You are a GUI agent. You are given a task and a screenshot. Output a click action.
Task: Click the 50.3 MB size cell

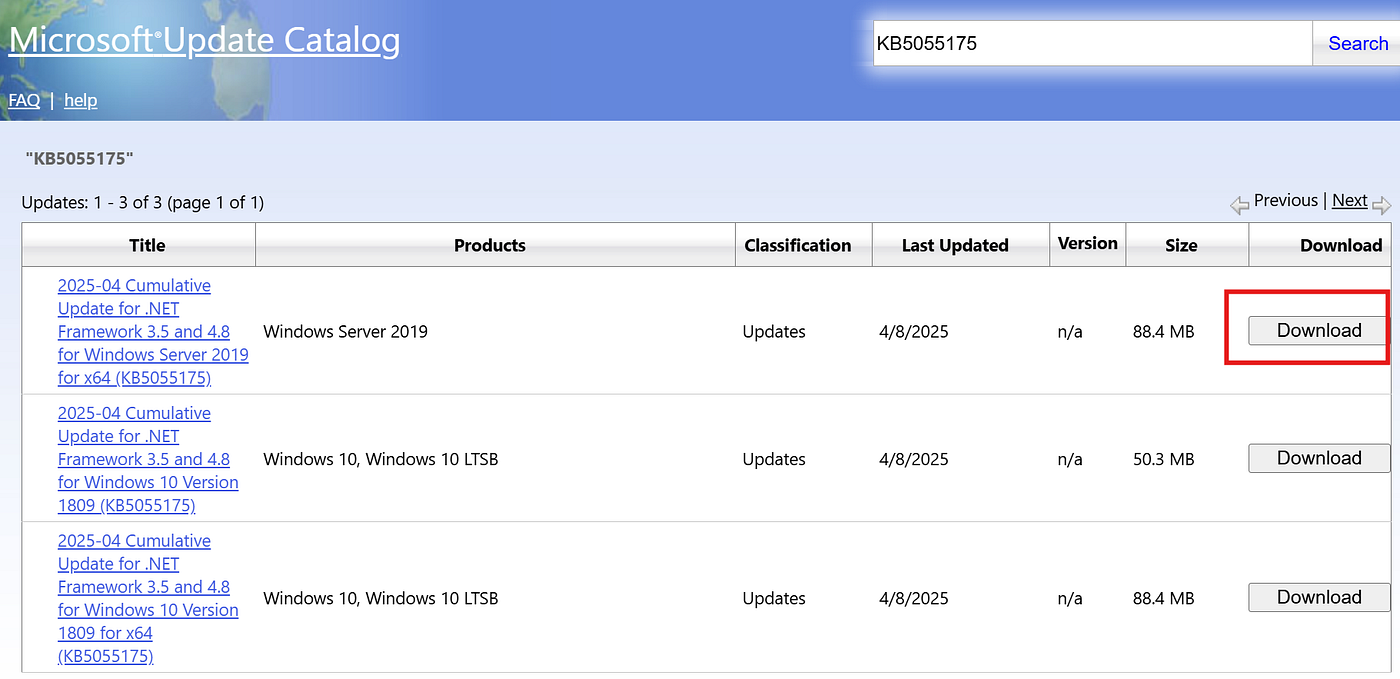click(1163, 459)
